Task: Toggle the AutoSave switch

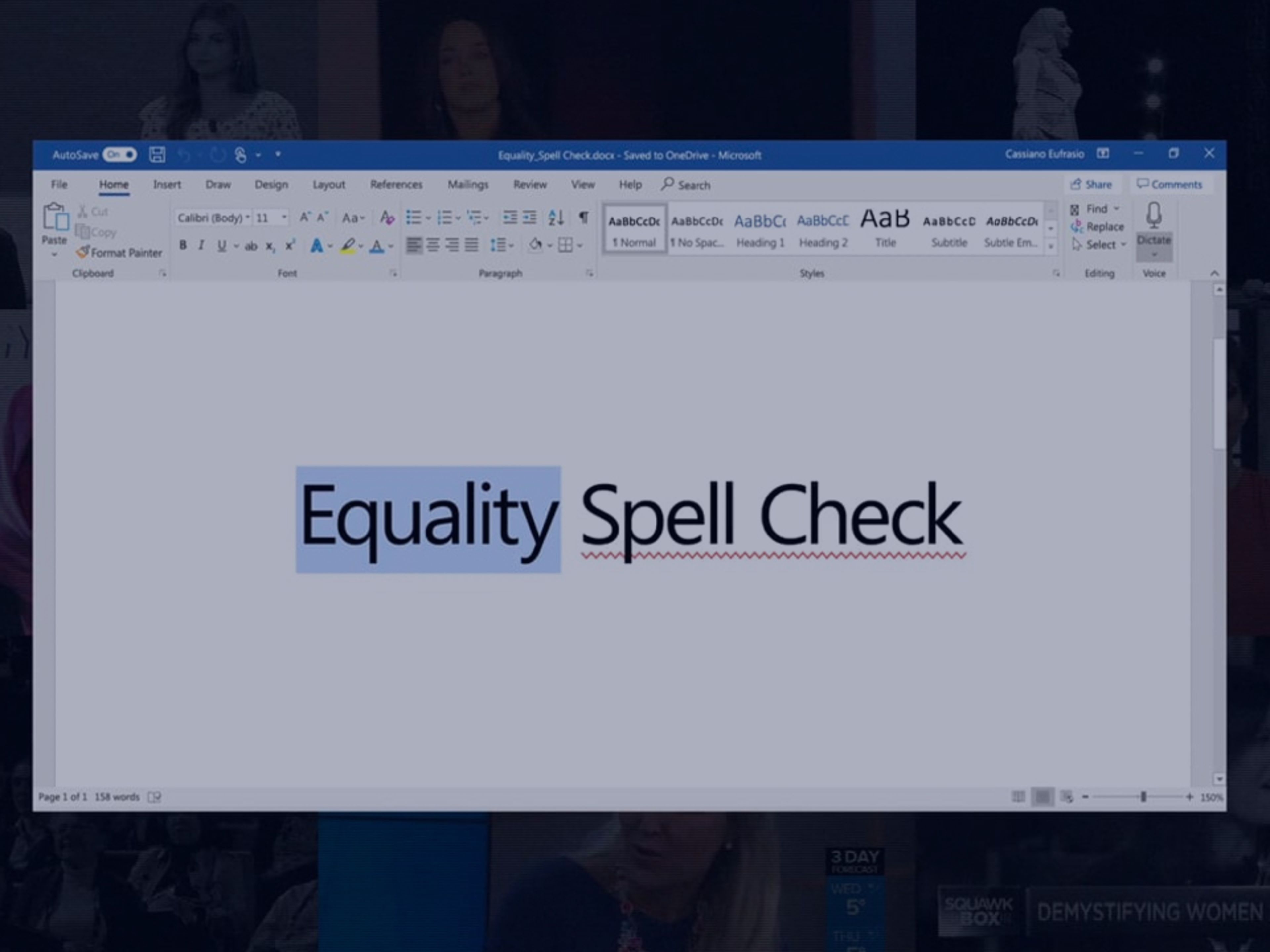Action: (x=119, y=154)
